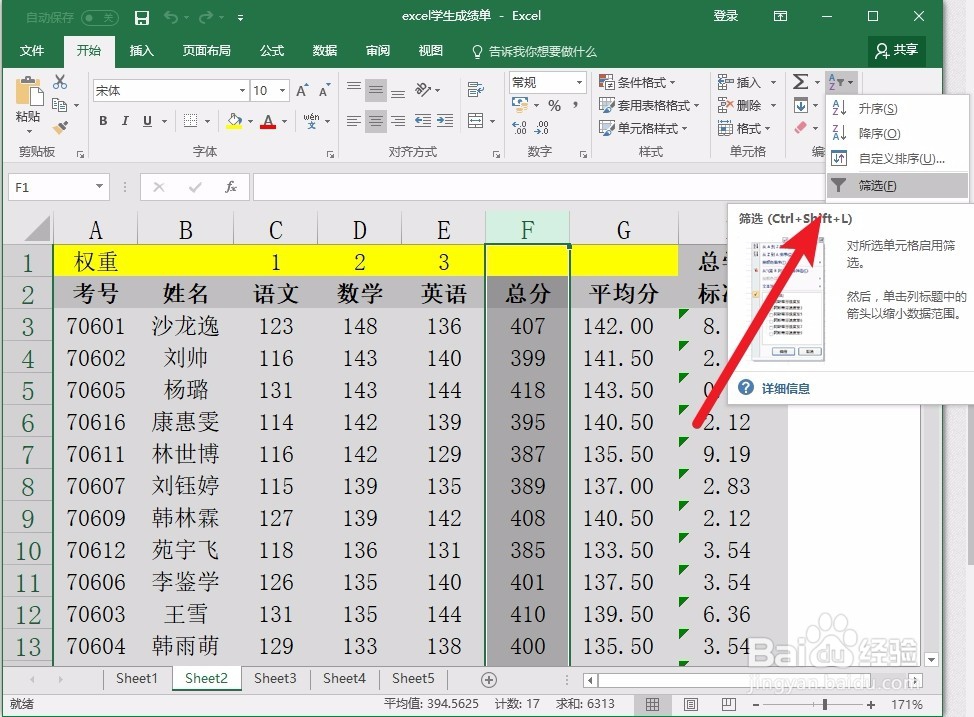974x717 pixels.
Task: Click the increase decimal icon
Action: [519, 128]
